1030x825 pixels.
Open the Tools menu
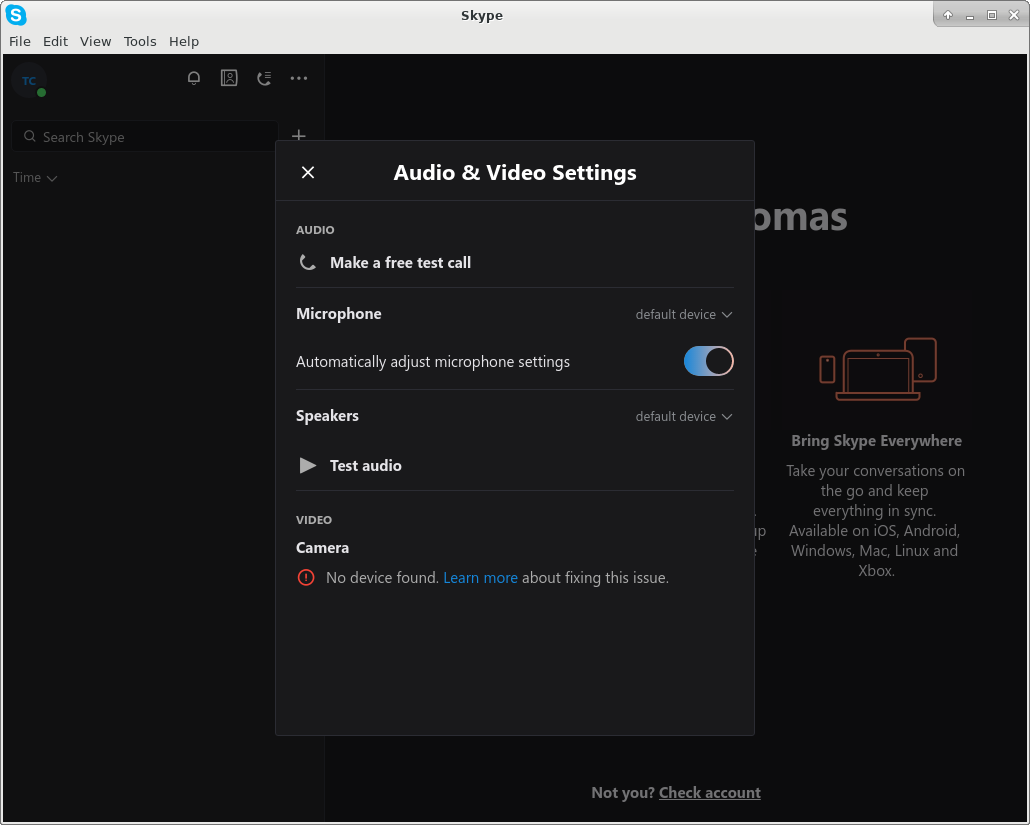tap(140, 41)
